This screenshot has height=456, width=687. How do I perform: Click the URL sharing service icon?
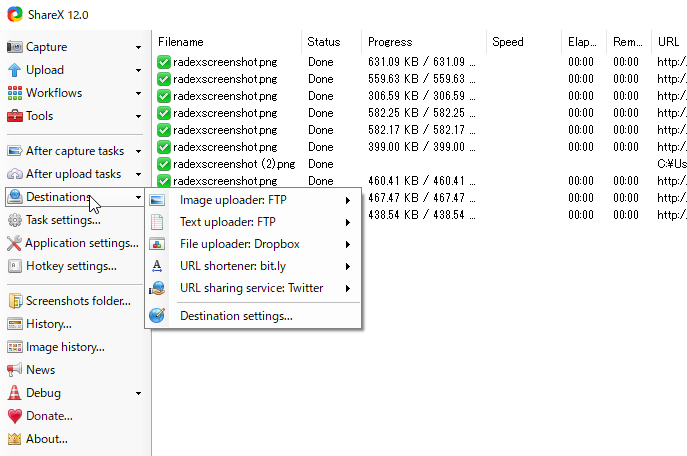pos(157,288)
